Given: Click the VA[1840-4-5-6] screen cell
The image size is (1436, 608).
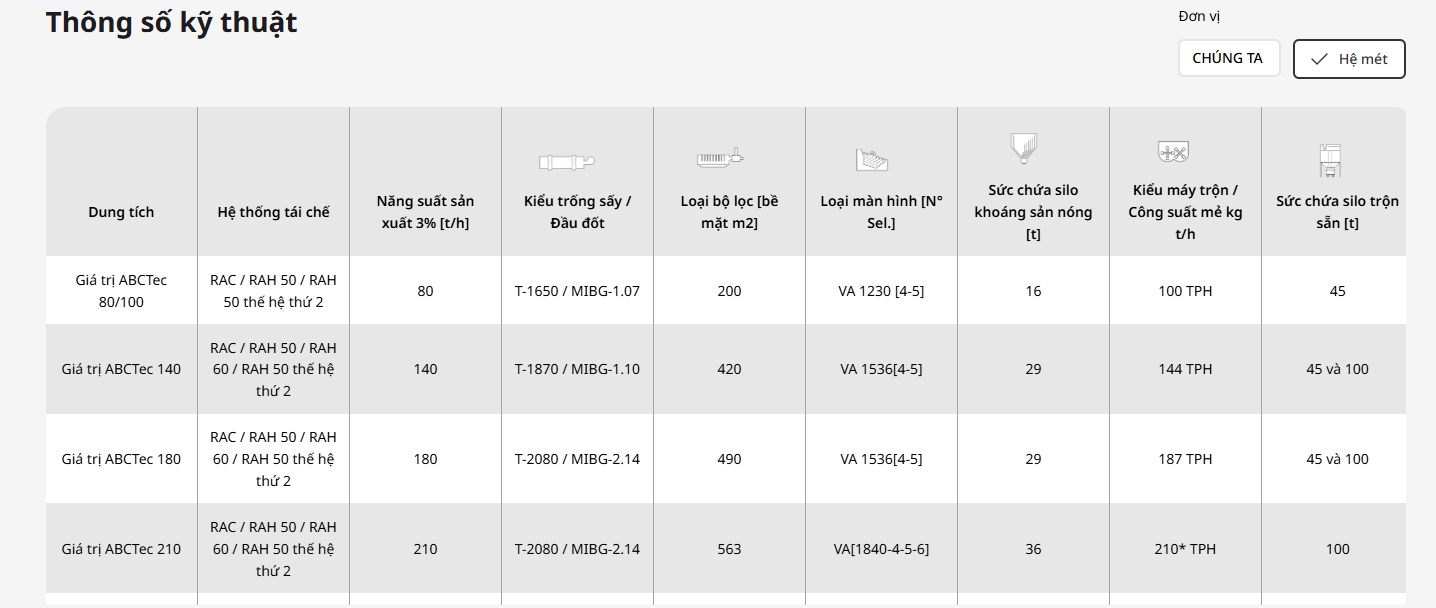Looking at the screenshot, I should pyautogui.click(x=881, y=549).
